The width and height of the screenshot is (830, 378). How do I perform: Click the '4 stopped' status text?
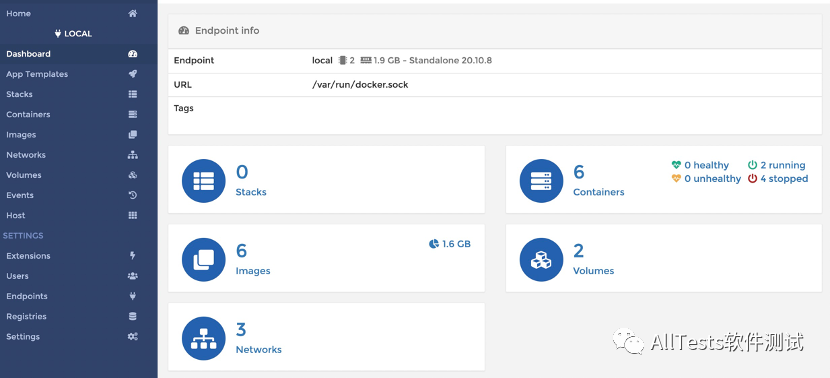coord(784,179)
